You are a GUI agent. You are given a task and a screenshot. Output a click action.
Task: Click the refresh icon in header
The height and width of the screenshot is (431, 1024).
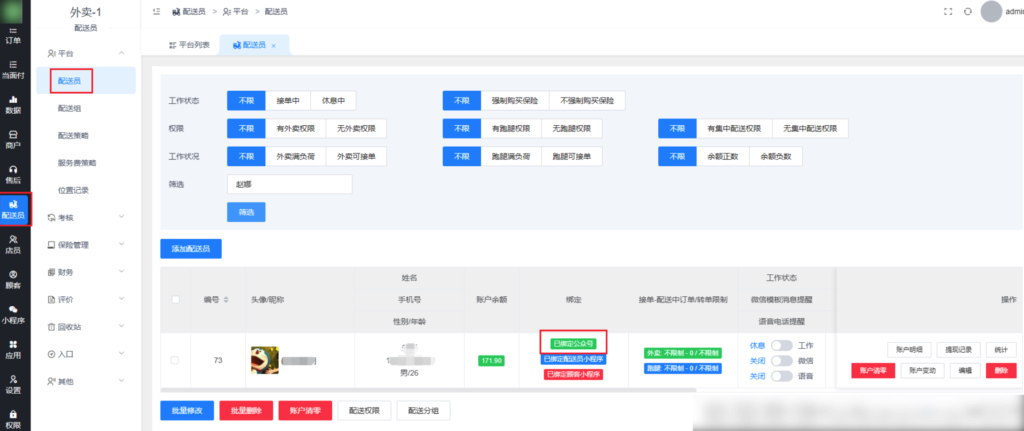point(968,11)
